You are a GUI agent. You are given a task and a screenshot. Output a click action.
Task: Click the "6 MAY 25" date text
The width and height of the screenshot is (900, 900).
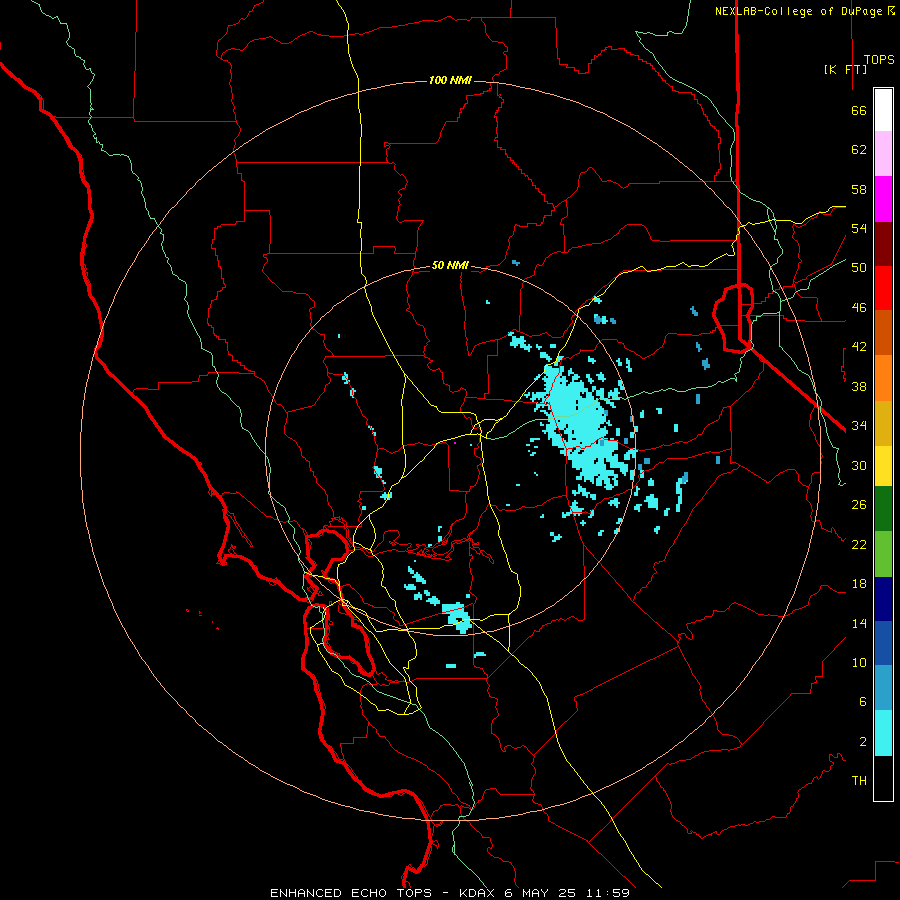[x=541, y=893]
